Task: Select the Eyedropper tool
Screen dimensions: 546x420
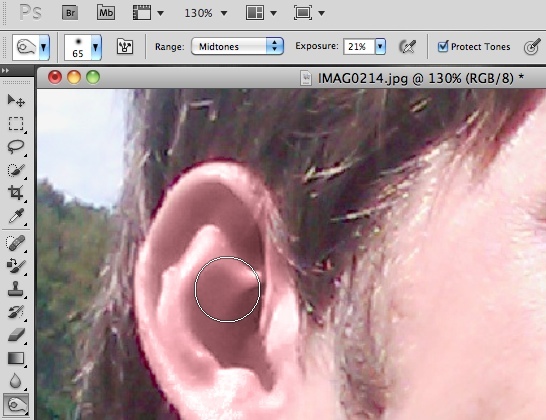Action: [16, 216]
